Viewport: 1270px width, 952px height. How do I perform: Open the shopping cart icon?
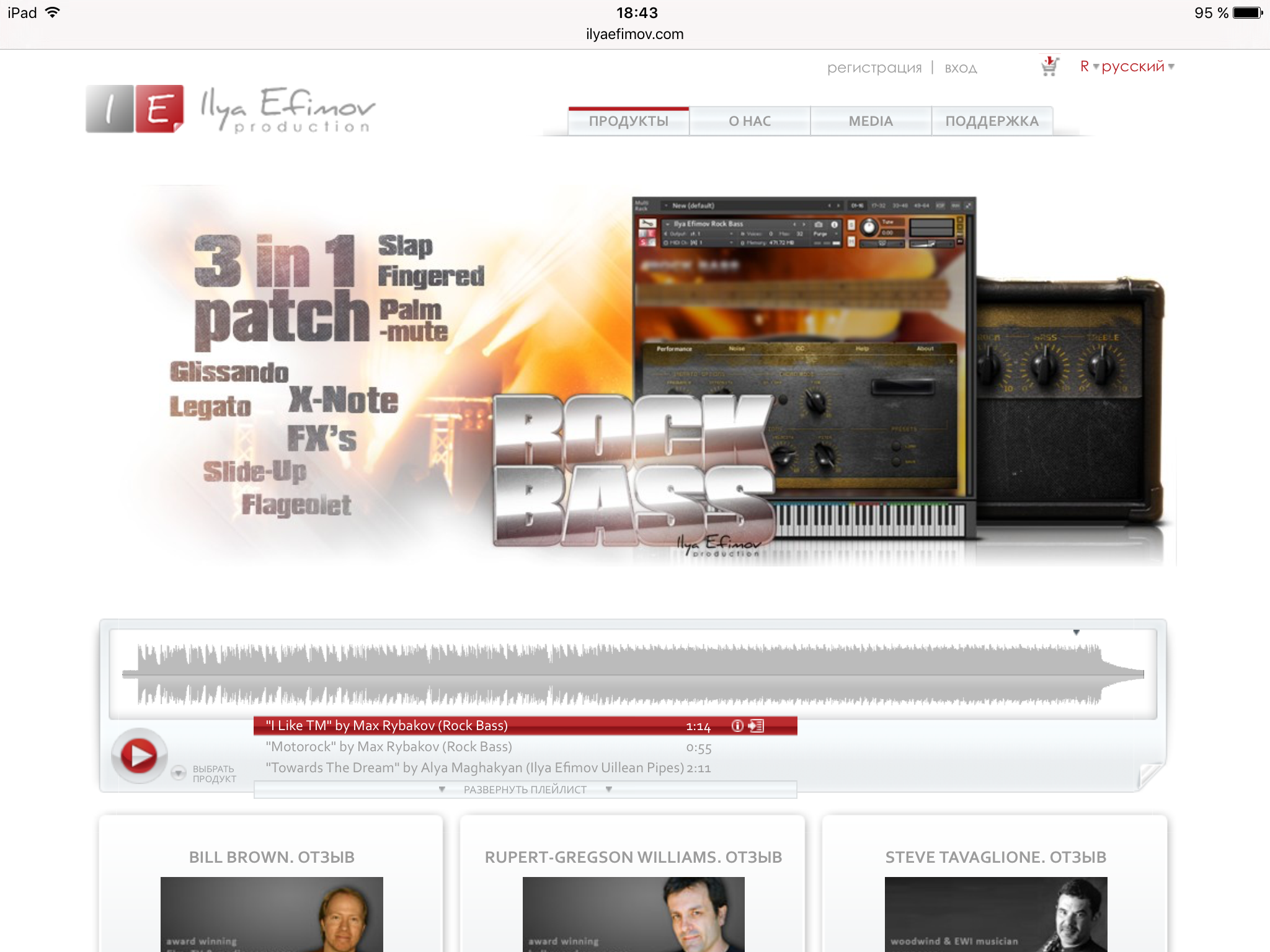coord(1049,66)
